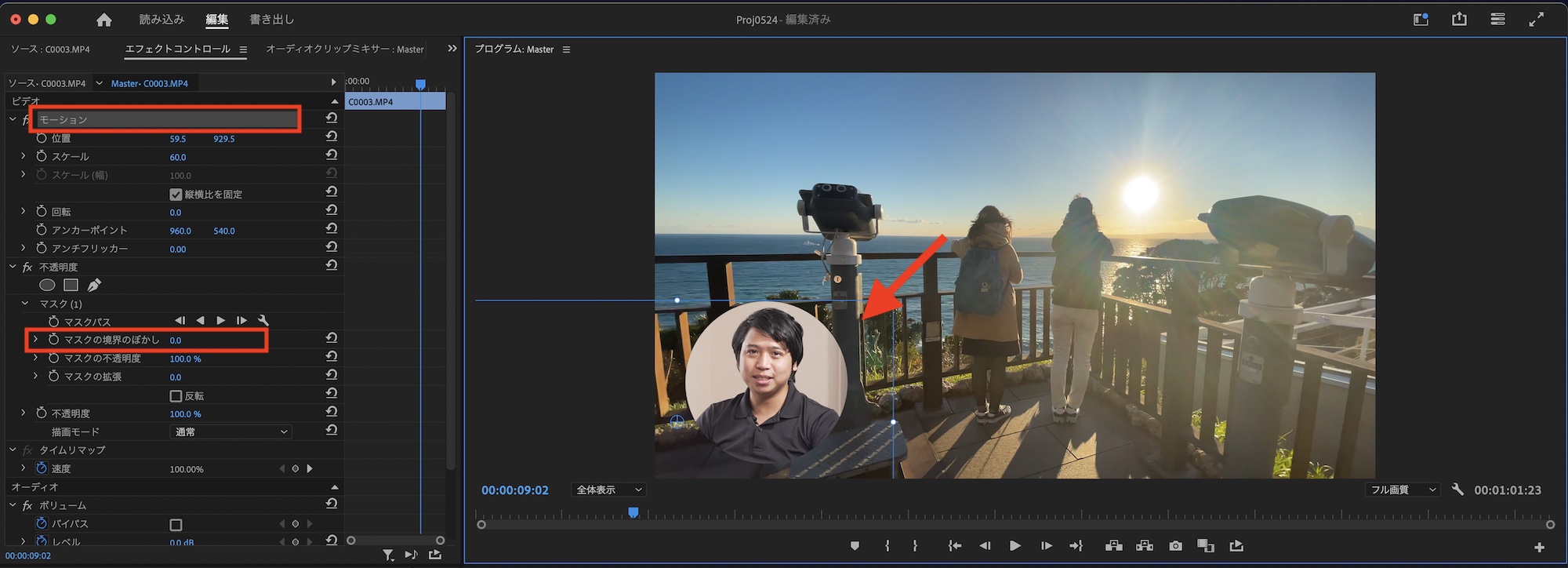Click the program monitor playhead on scrubber
This screenshot has width=1568, height=568.
(633, 513)
